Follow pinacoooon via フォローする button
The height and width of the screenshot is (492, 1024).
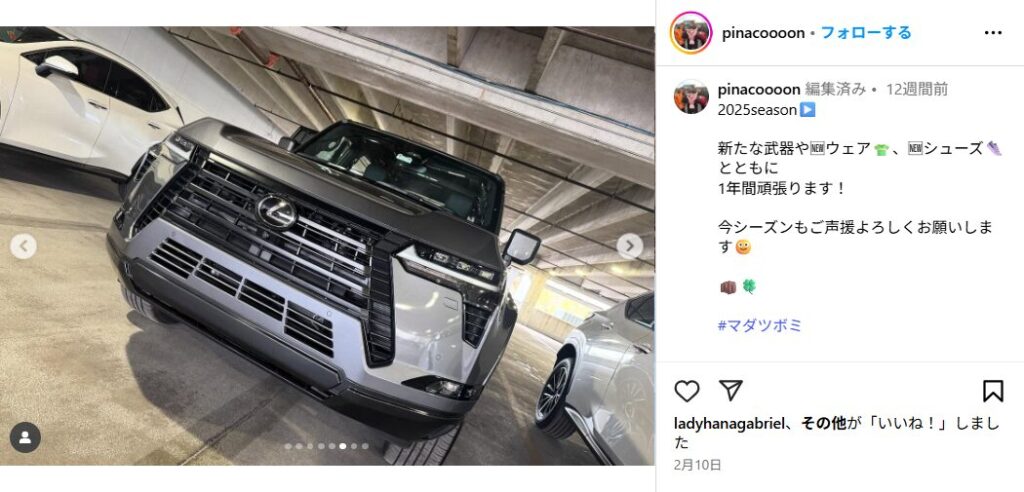[x=866, y=33]
